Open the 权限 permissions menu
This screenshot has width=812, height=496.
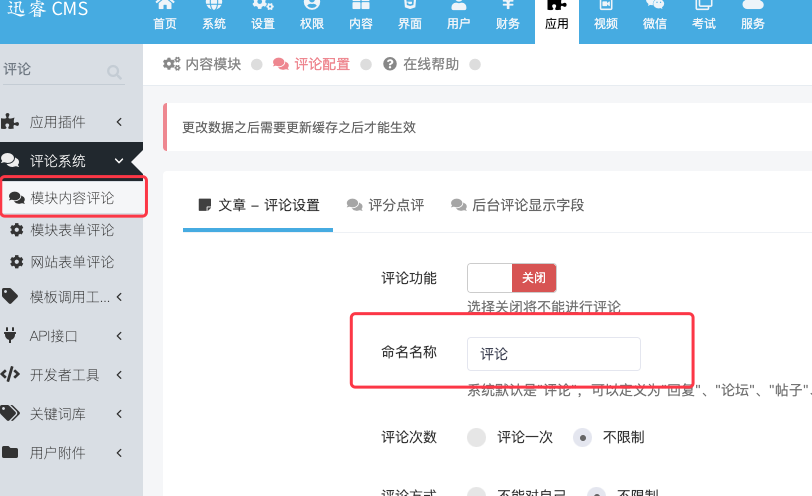point(312,16)
